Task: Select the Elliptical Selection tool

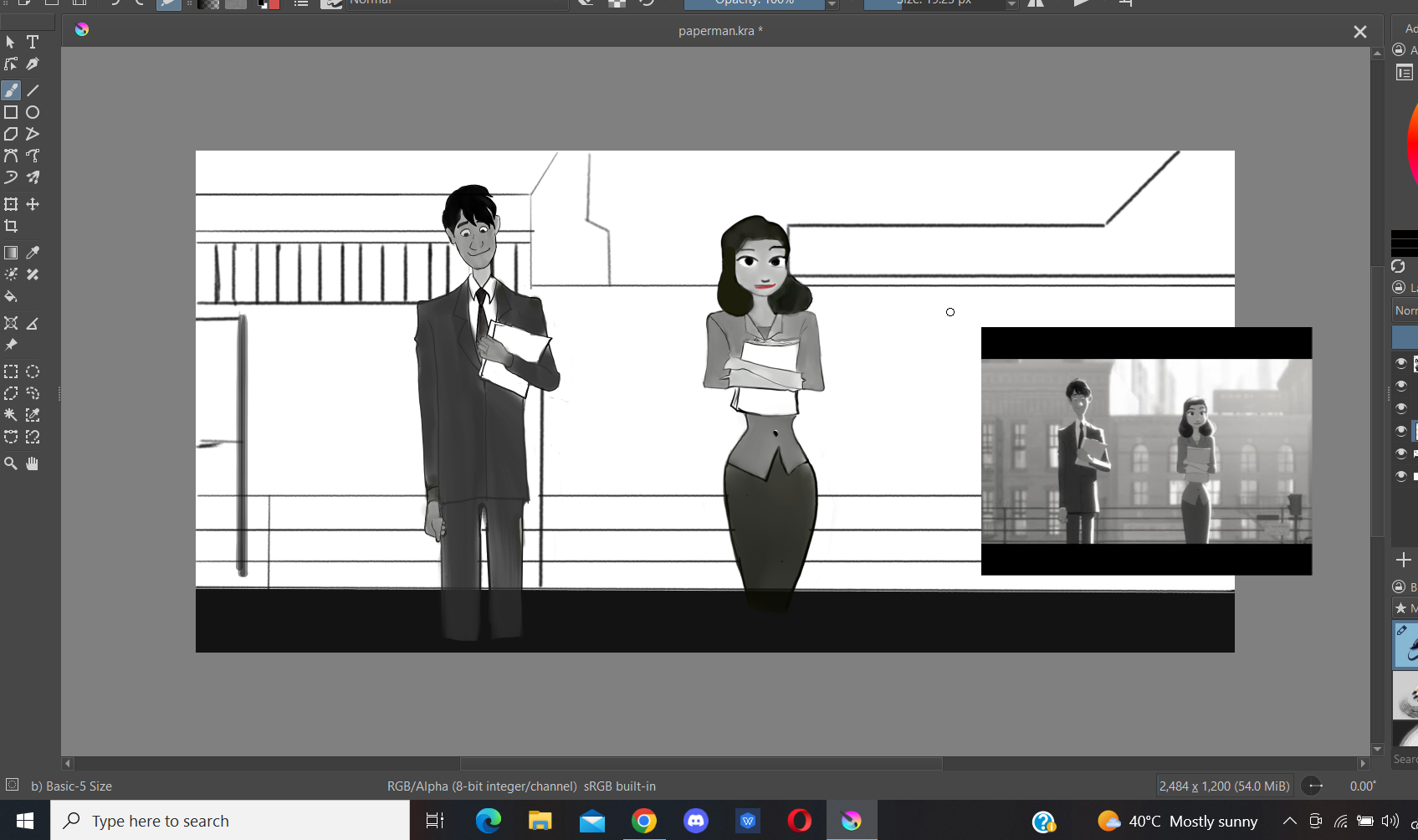Action: coord(33,371)
